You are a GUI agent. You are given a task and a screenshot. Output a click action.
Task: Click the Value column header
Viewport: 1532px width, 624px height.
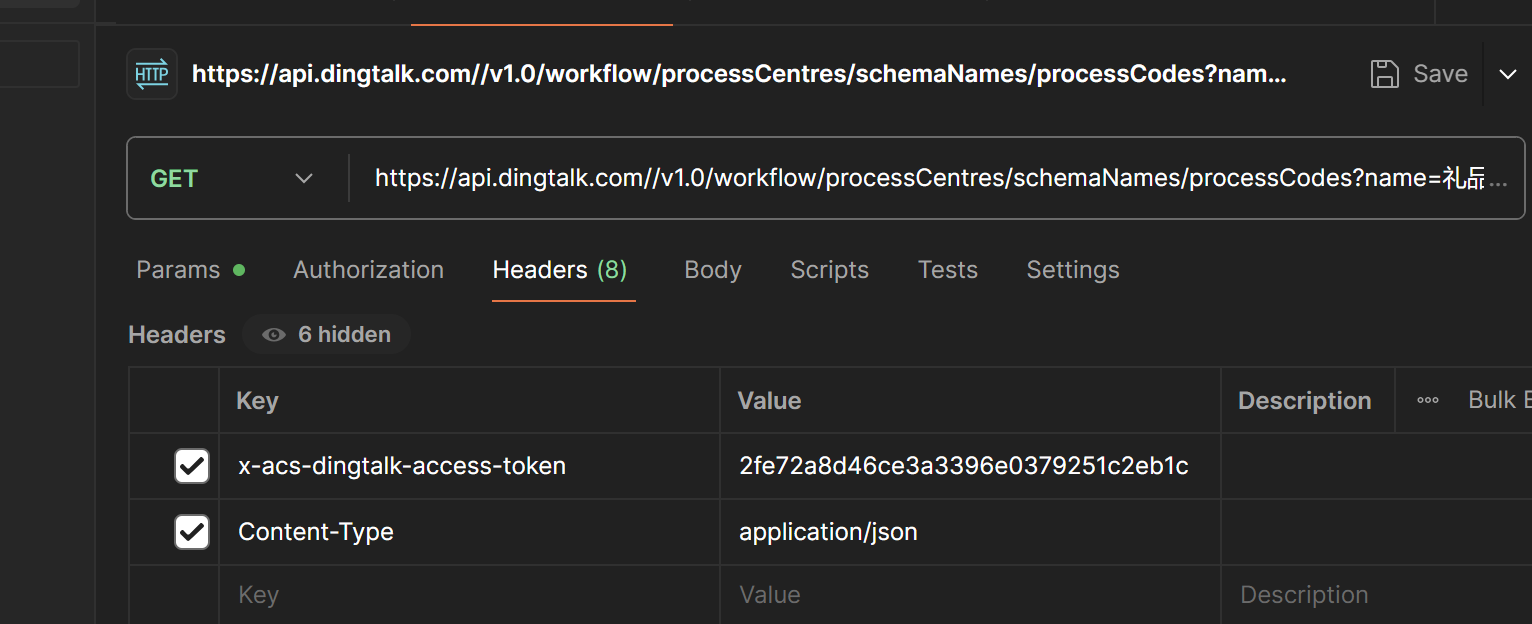769,401
